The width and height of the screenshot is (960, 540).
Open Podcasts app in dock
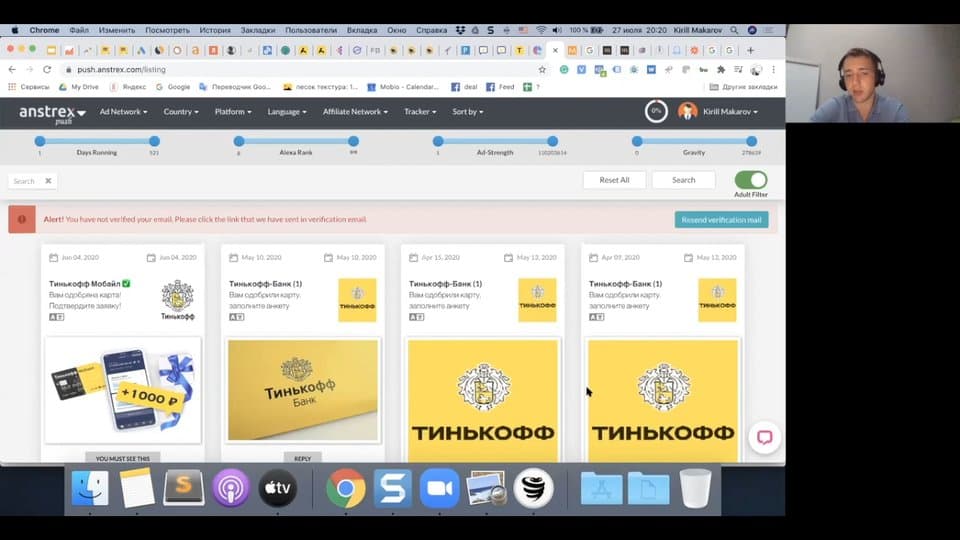pos(231,489)
